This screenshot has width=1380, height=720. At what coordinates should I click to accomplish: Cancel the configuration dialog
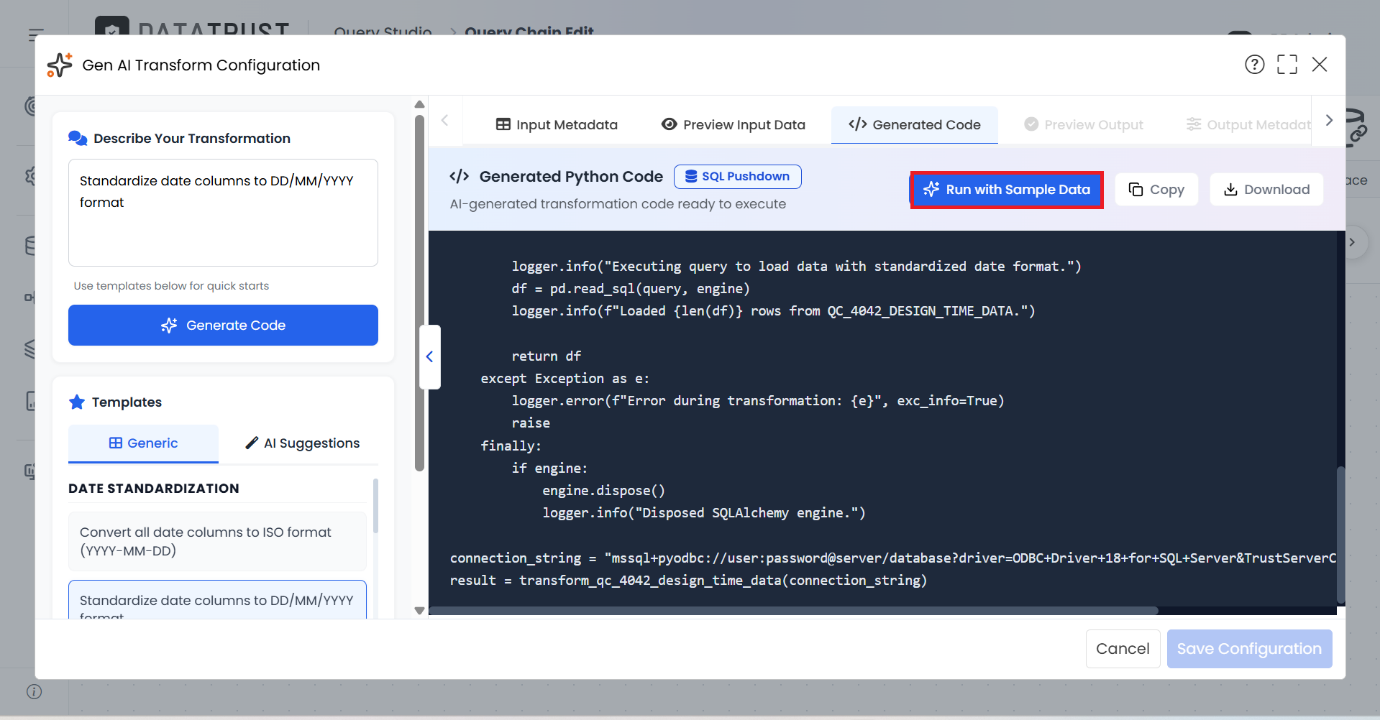tap(1123, 649)
